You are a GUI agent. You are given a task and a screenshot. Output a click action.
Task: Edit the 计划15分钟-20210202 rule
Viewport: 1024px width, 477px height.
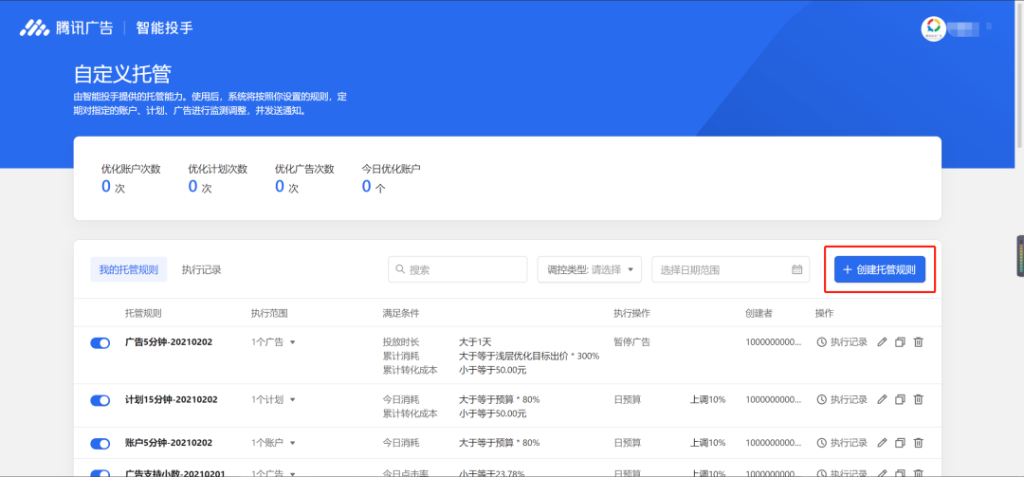[x=882, y=399]
